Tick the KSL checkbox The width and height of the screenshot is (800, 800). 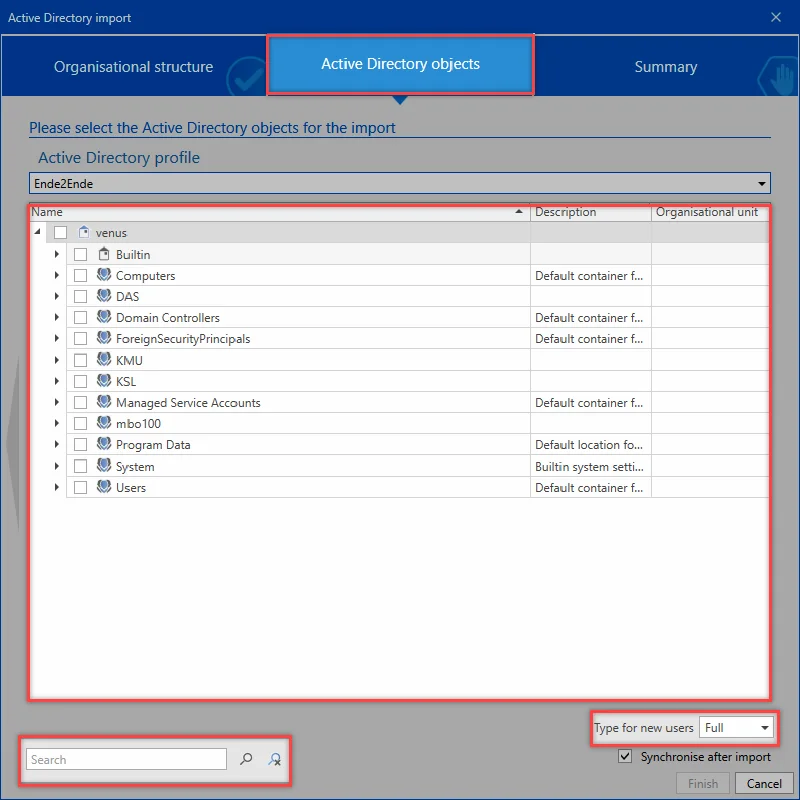click(x=80, y=381)
